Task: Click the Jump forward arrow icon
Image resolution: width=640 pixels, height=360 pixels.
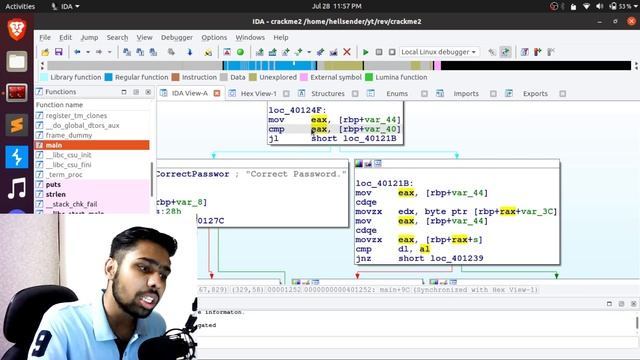Action: pyautogui.click(x=99, y=52)
